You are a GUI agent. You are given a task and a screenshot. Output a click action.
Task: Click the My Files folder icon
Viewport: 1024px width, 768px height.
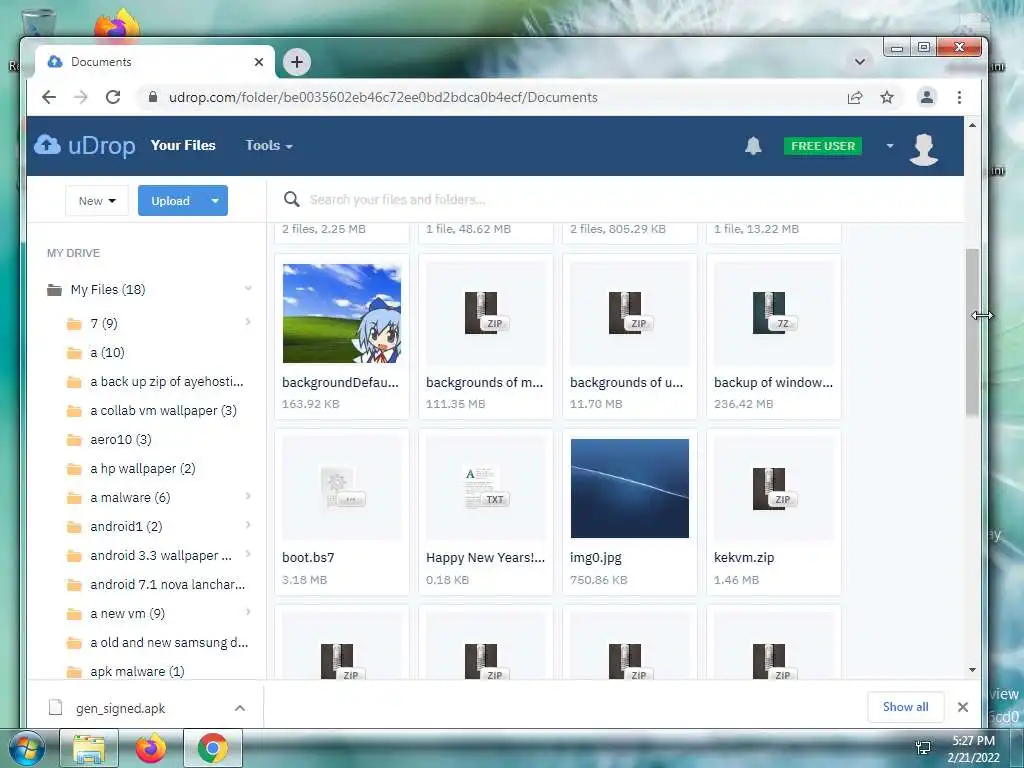(54, 289)
